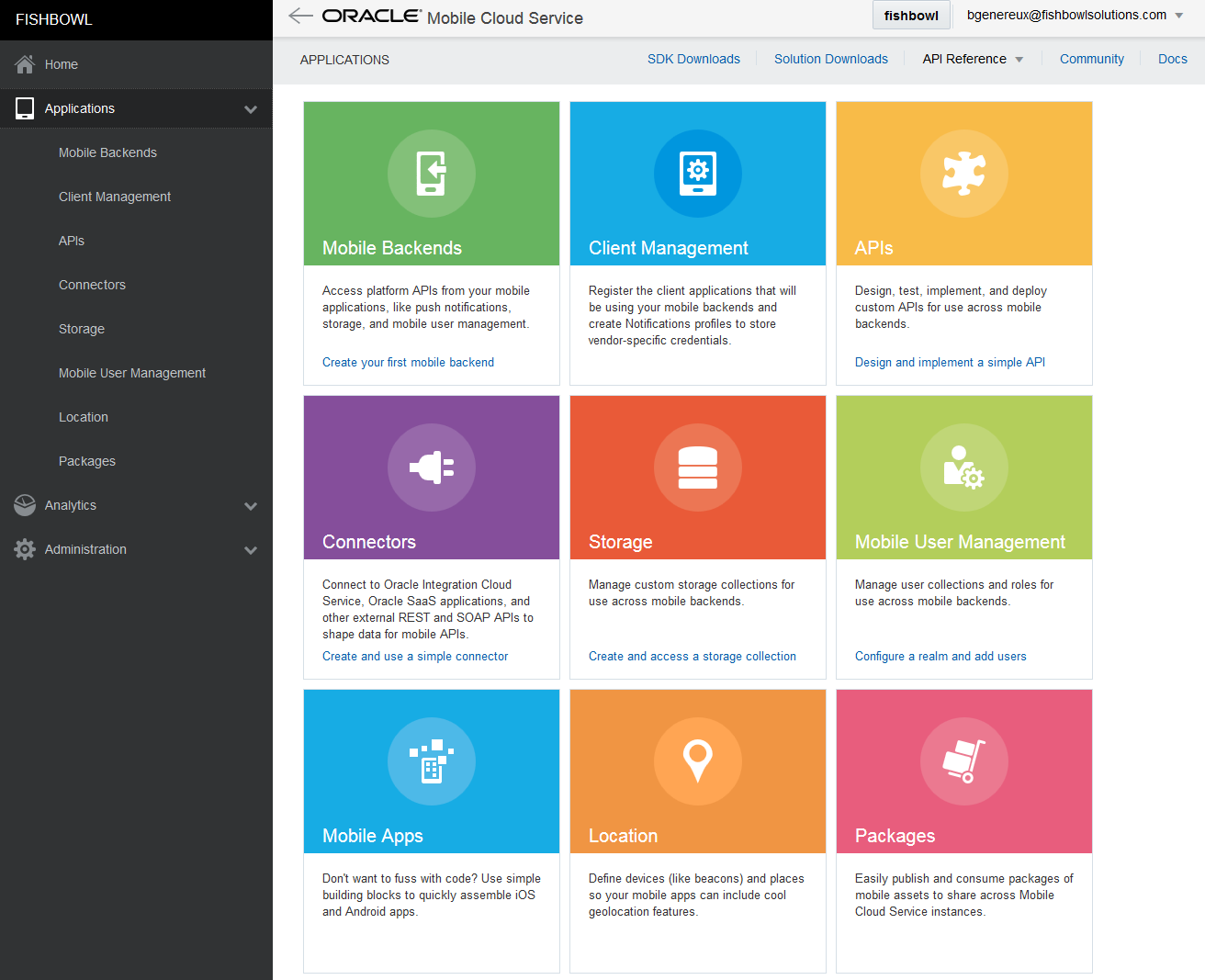Open the Location pin tile icon
Image resolution: width=1205 pixels, height=980 pixels.
(x=698, y=761)
